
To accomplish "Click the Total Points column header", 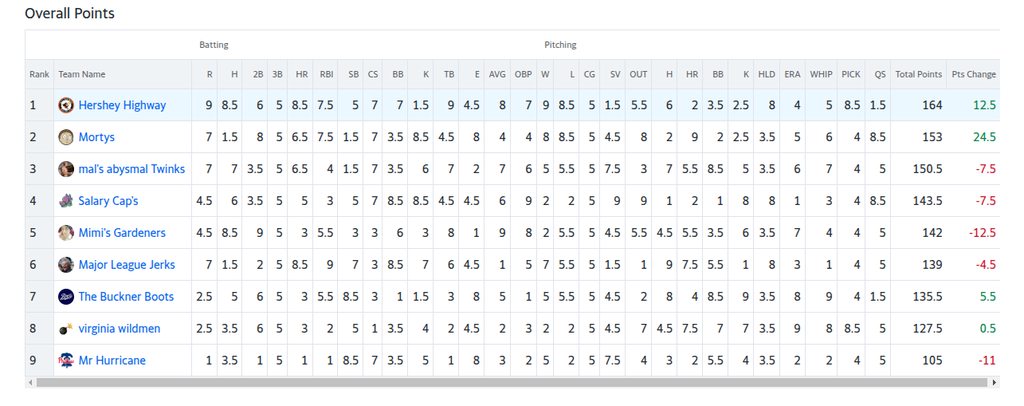I will [919, 74].
